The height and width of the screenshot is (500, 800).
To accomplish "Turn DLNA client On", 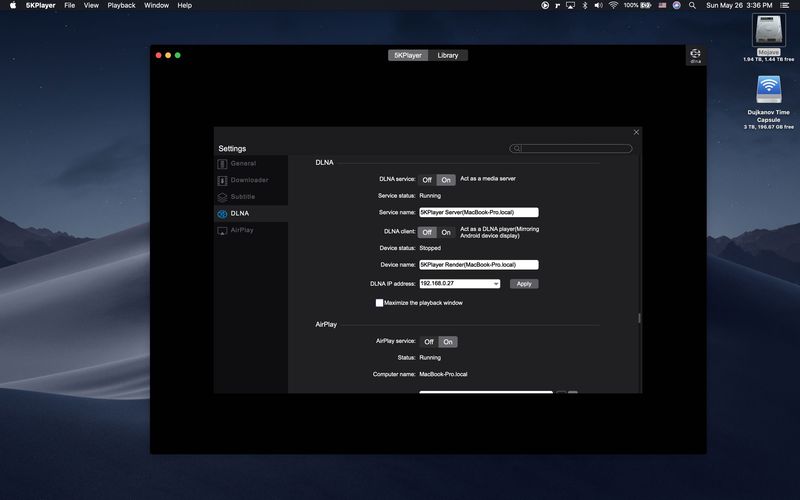I will tap(446, 233).
